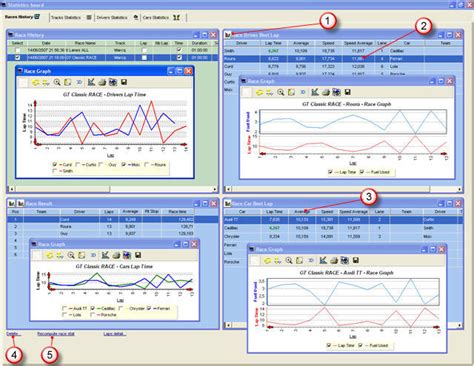Select the Curd row in Race Driver Best Lap
Screen dimensions: 474x366
click(343, 66)
